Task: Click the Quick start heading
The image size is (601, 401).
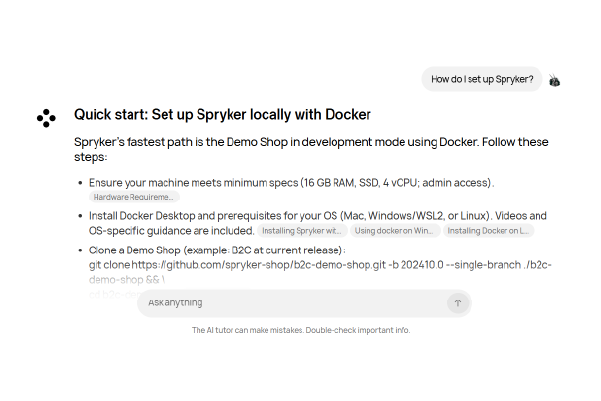Action: click(x=222, y=115)
